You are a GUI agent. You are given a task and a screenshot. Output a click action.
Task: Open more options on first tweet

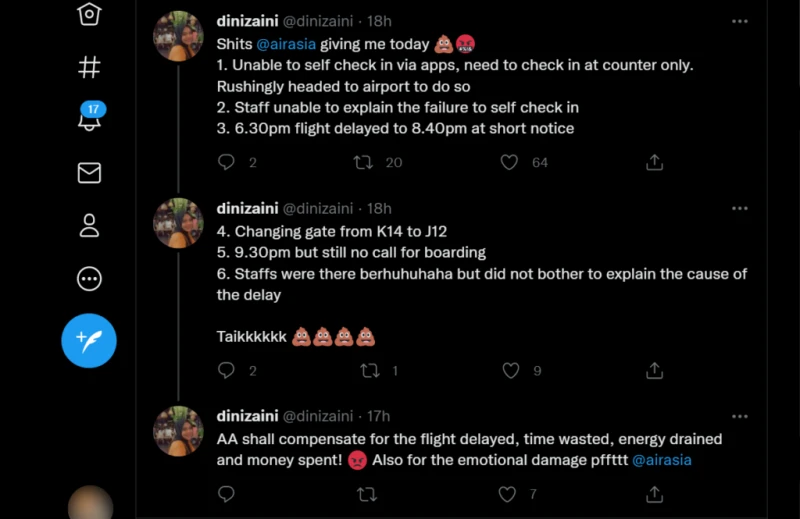pyautogui.click(x=740, y=21)
